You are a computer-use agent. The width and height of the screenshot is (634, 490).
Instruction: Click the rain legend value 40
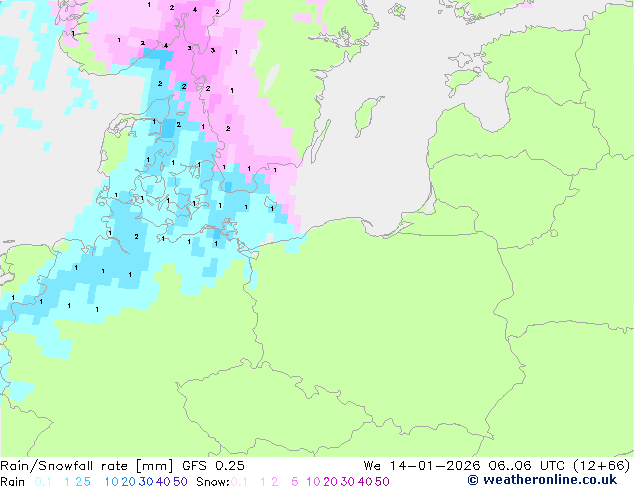pos(163,482)
